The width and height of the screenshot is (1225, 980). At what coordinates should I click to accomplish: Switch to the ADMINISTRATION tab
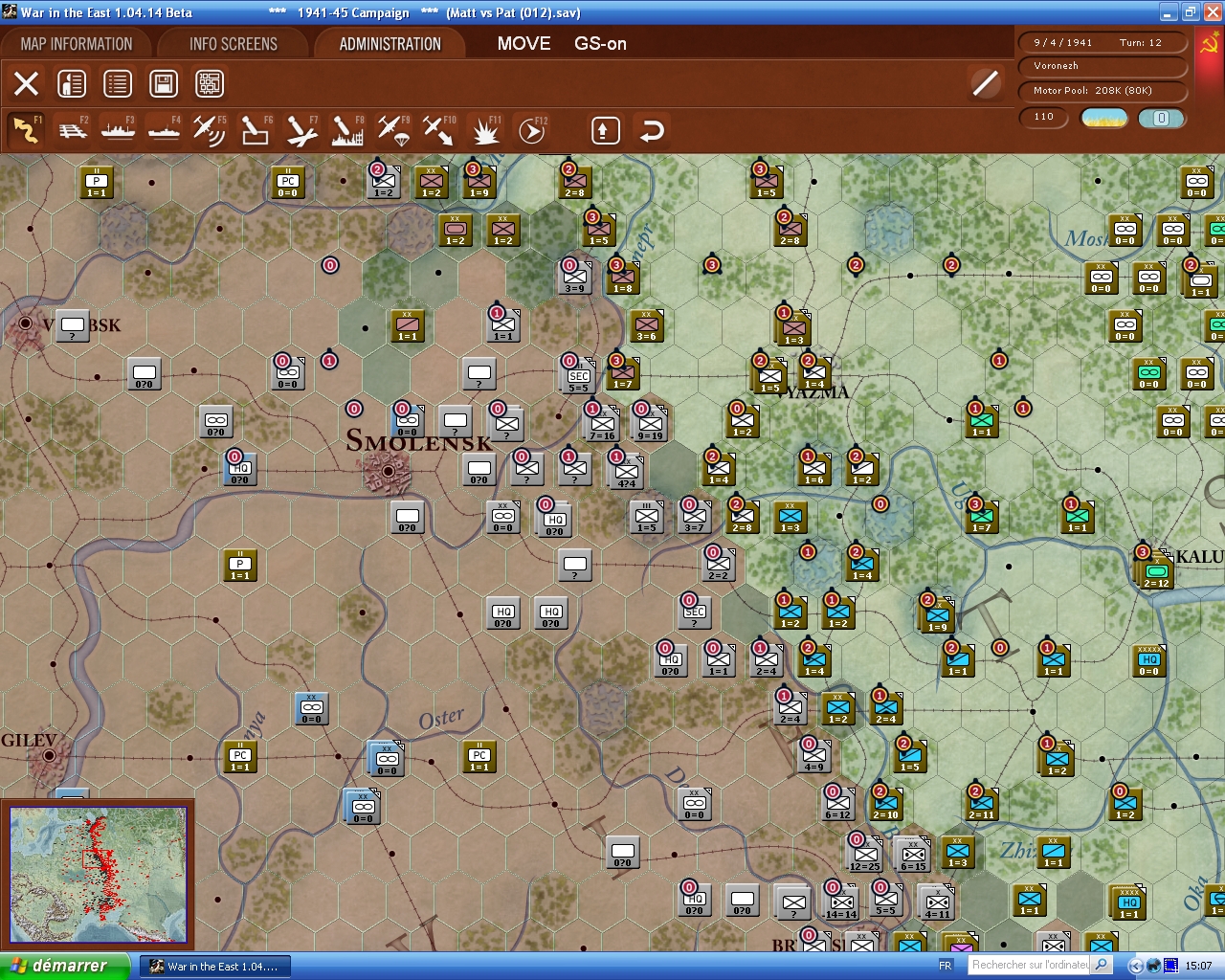(390, 44)
